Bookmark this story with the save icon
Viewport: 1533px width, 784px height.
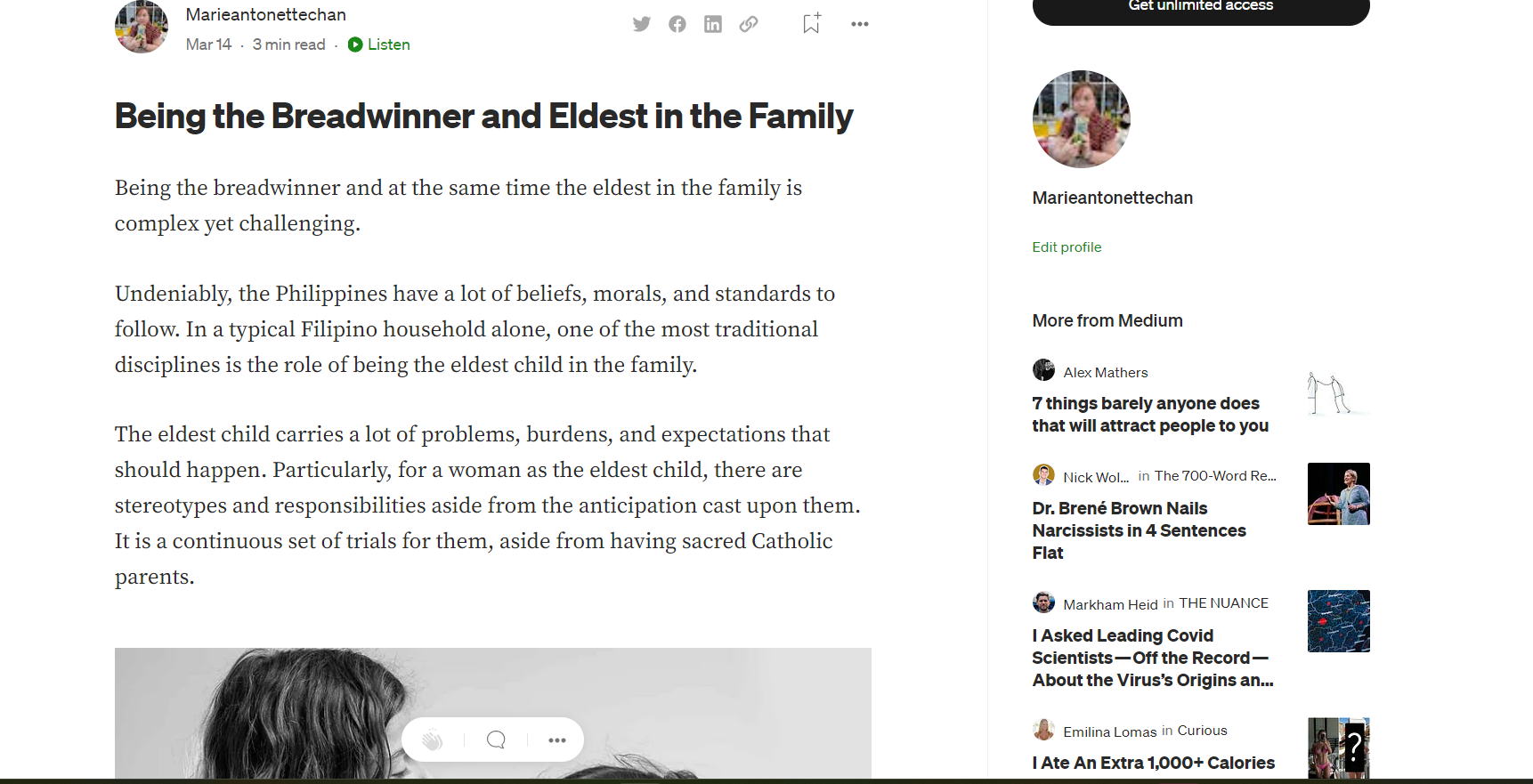point(811,23)
